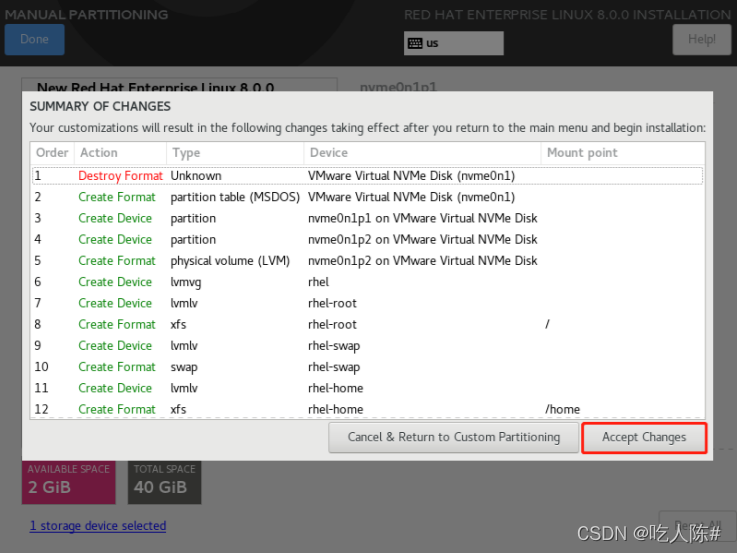Screen dimensions: 737x554
Task: Select the 'rhel' device cell in row 6
Action: (x=318, y=282)
